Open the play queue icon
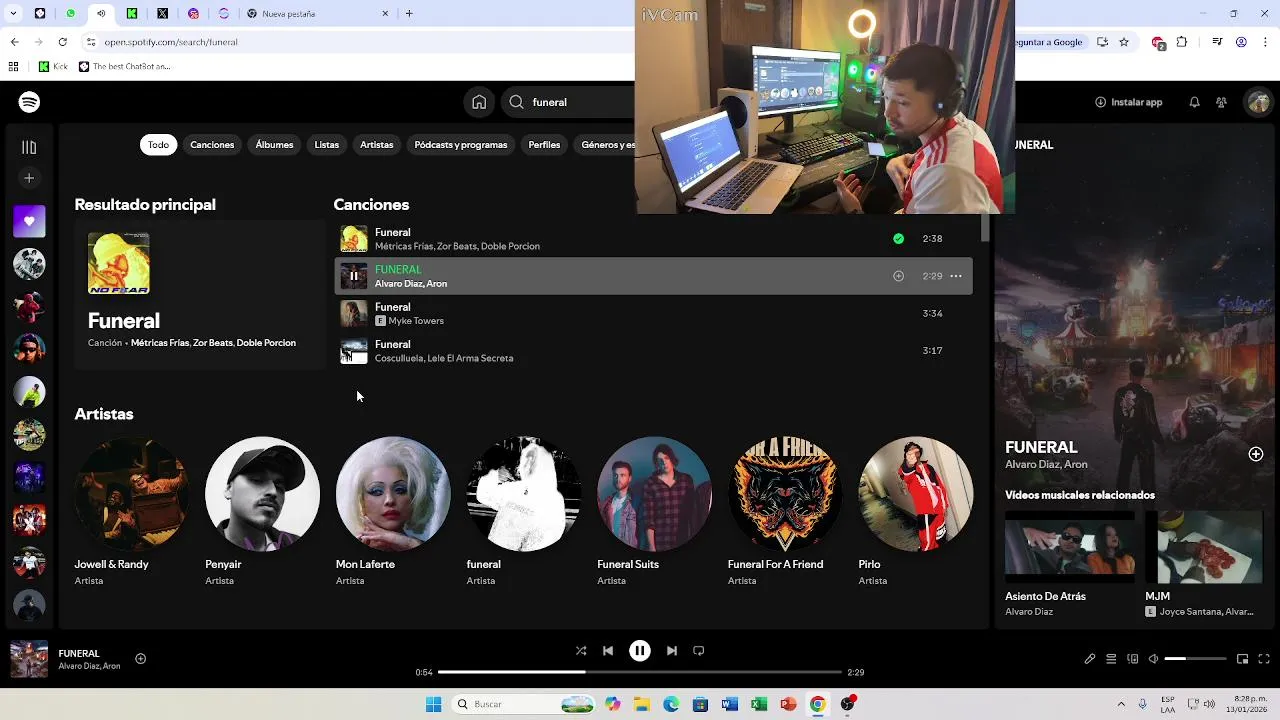The height and width of the screenshot is (720, 1280). click(x=1111, y=659)
